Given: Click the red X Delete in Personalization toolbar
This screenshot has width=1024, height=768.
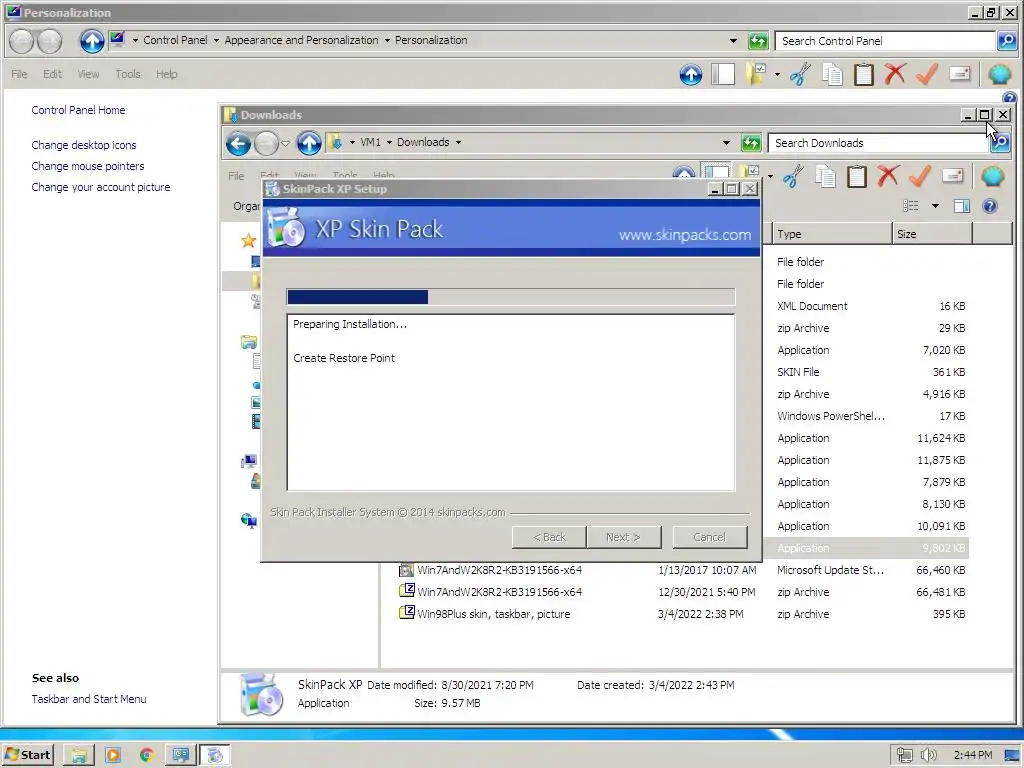Looking at the screenshot, I should point(895,74).
